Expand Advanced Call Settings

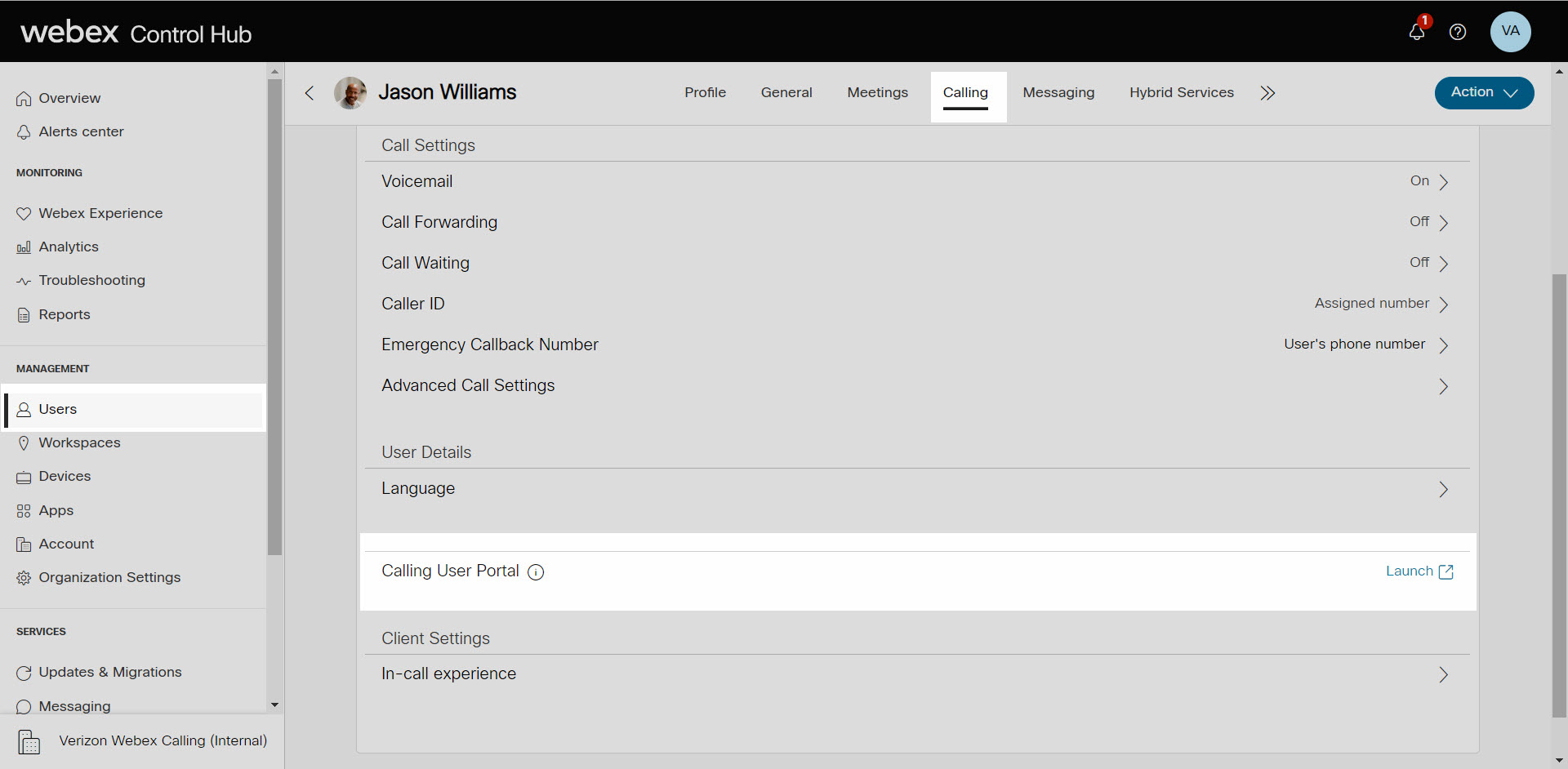tap(1442, 386)
